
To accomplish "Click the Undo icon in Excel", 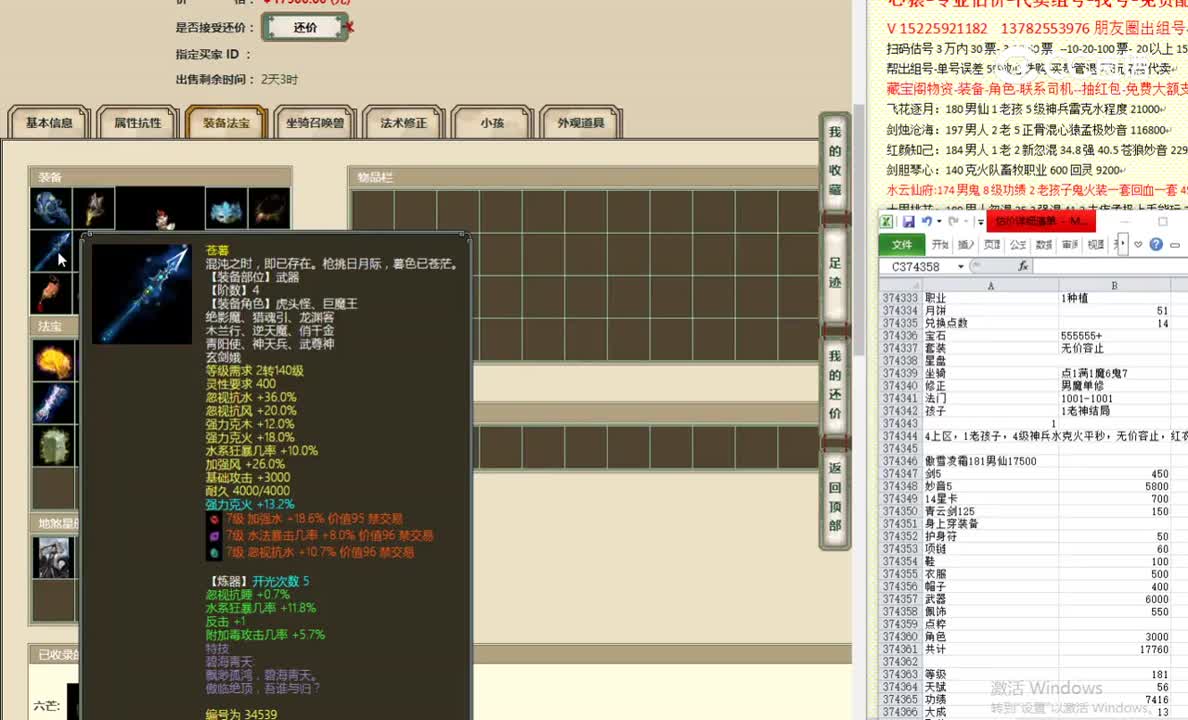I will (x=928, y=222).
